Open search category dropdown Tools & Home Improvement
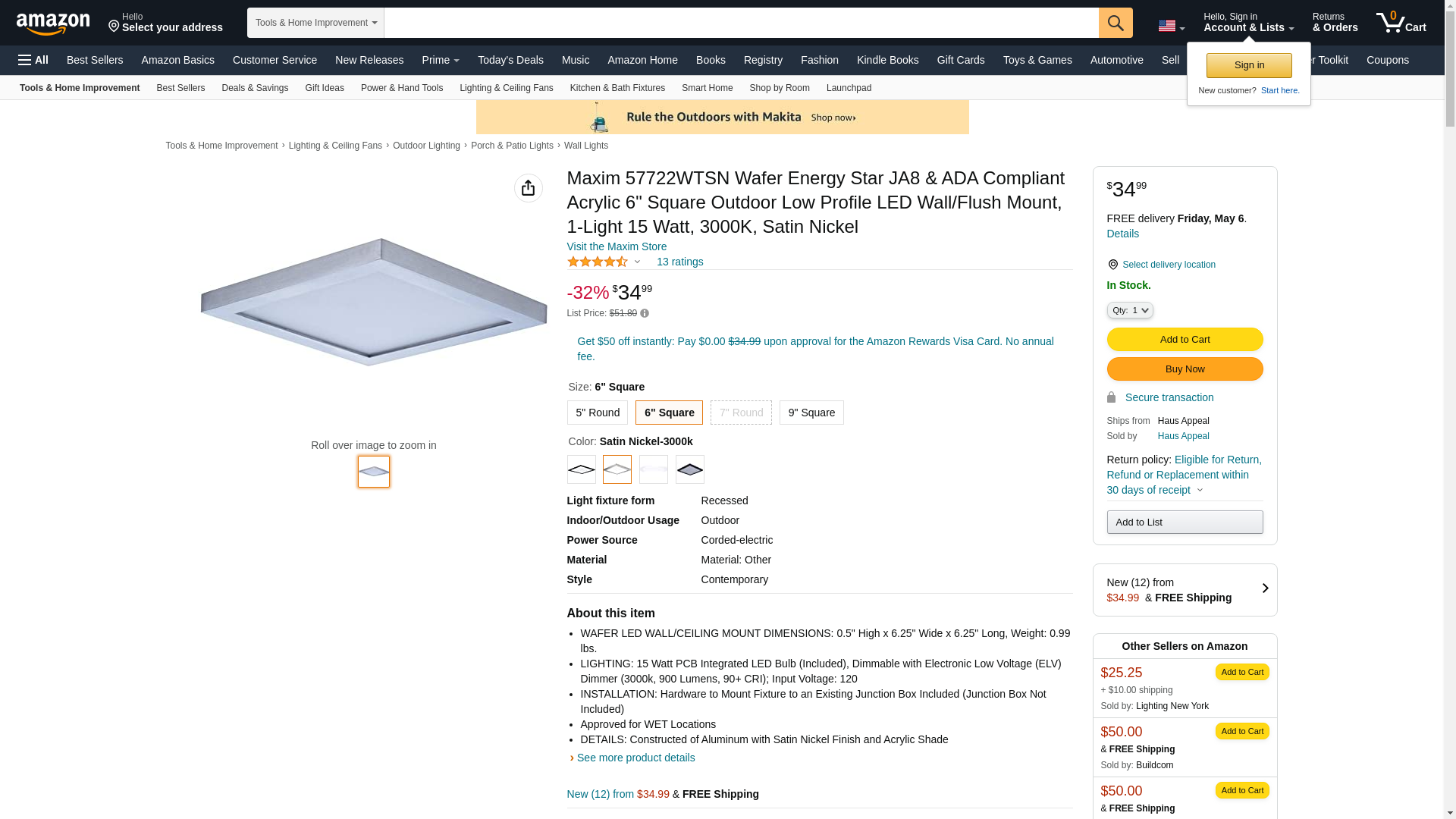The width and height of the screenshot is (1456, 819). 315,23
